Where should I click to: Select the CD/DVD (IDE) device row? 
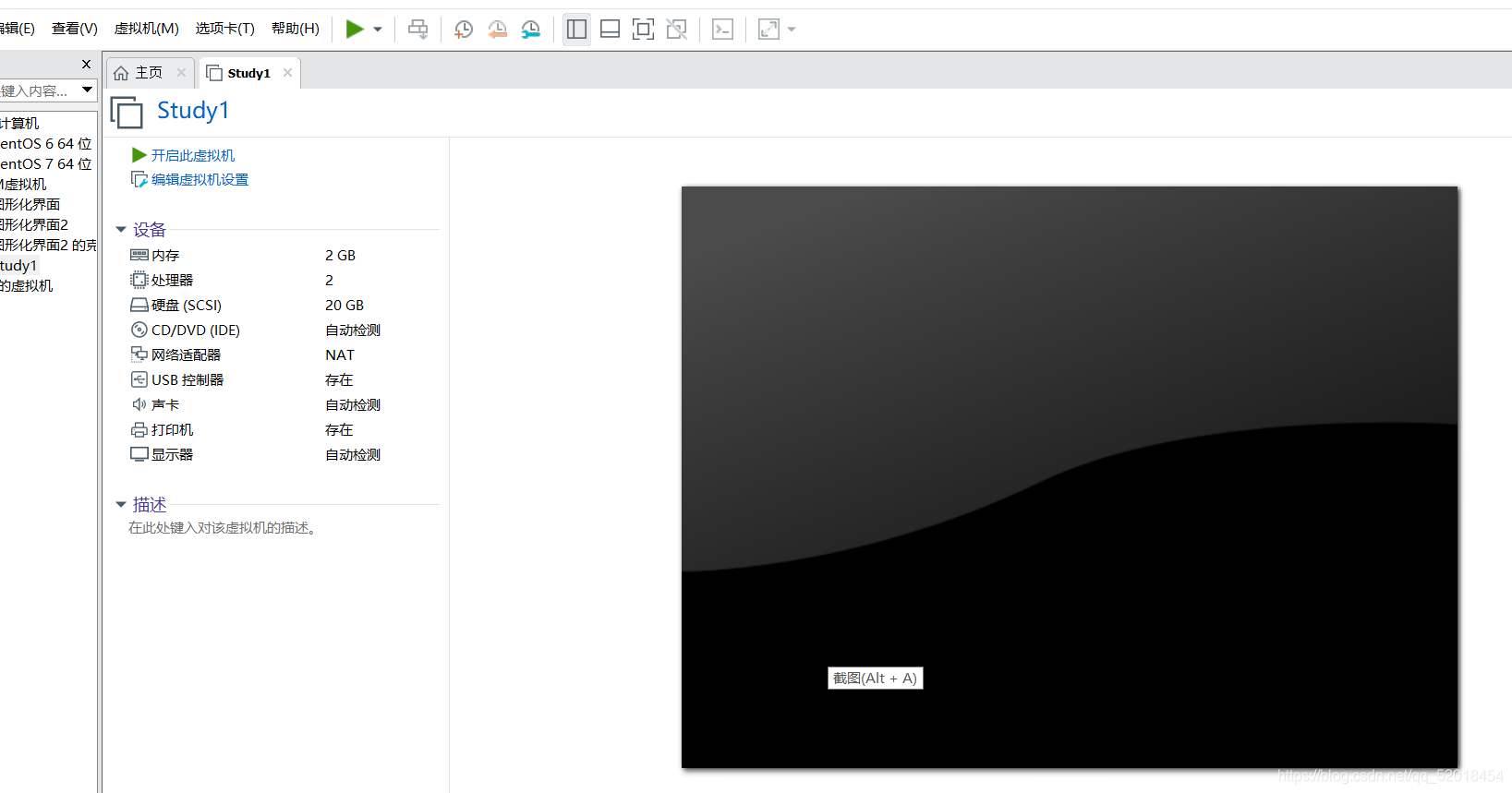pyautogui.click(x=283, y=330)
